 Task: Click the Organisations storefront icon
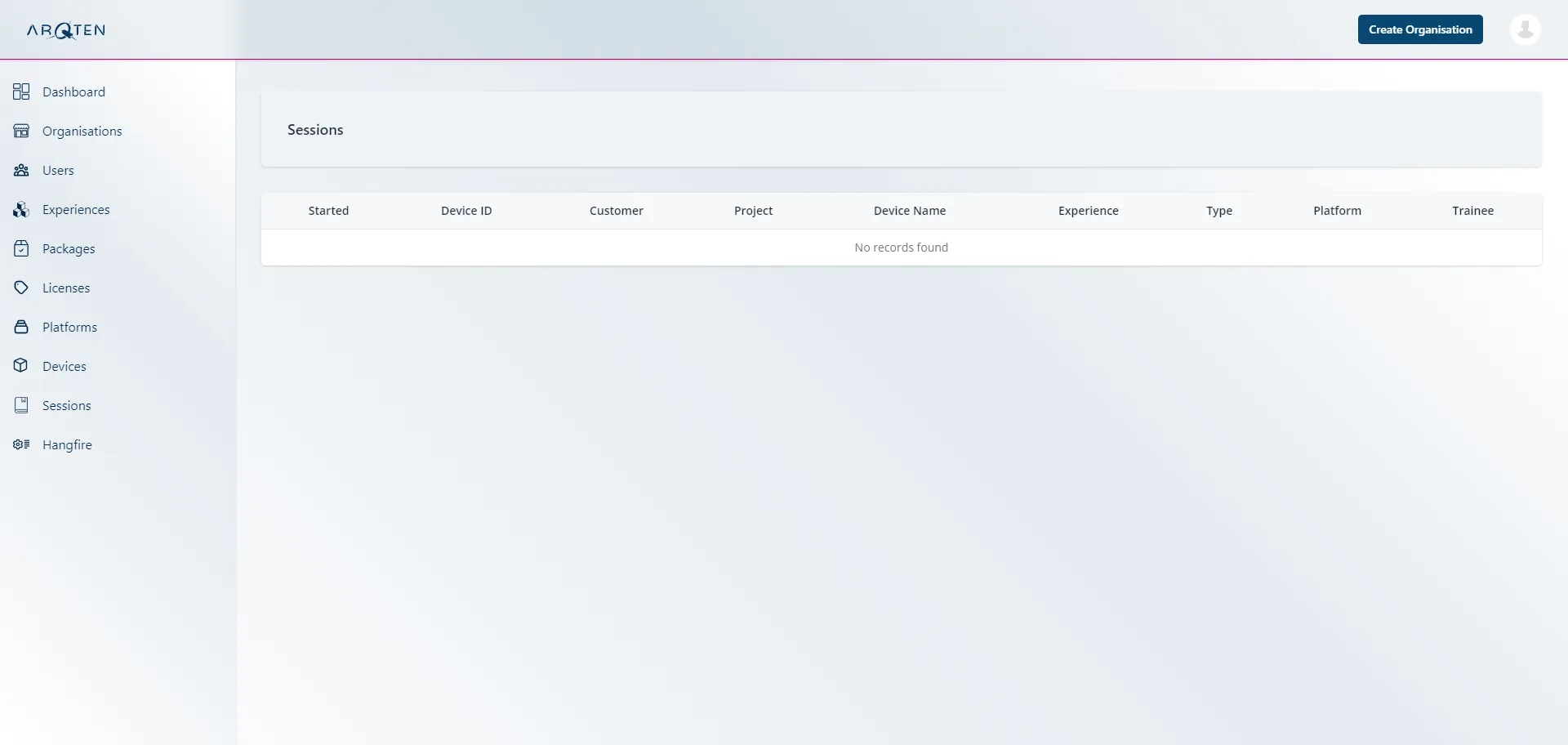tap(21, 131)
